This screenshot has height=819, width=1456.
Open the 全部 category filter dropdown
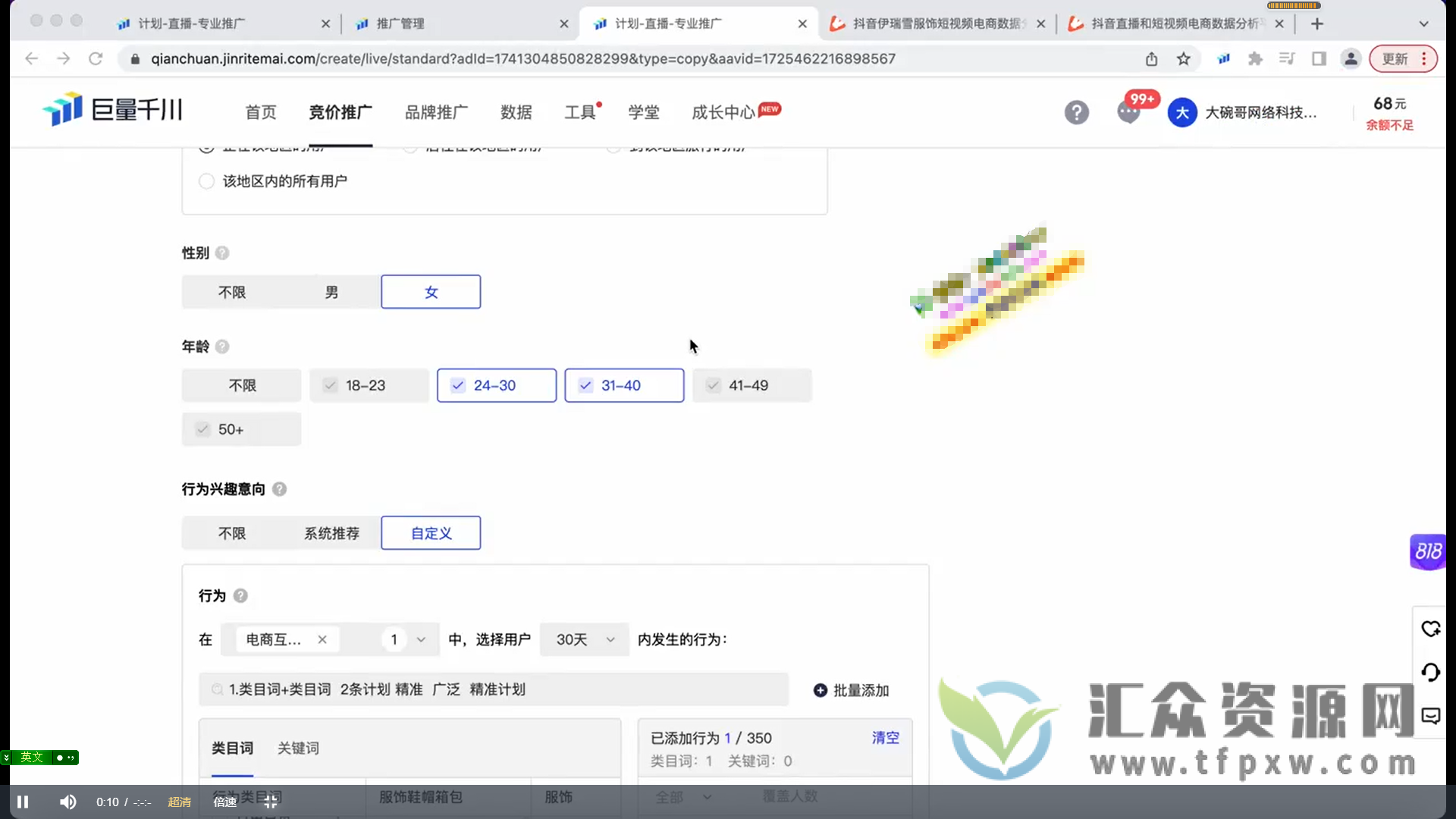pyautogui.click(x=682, y=797)
